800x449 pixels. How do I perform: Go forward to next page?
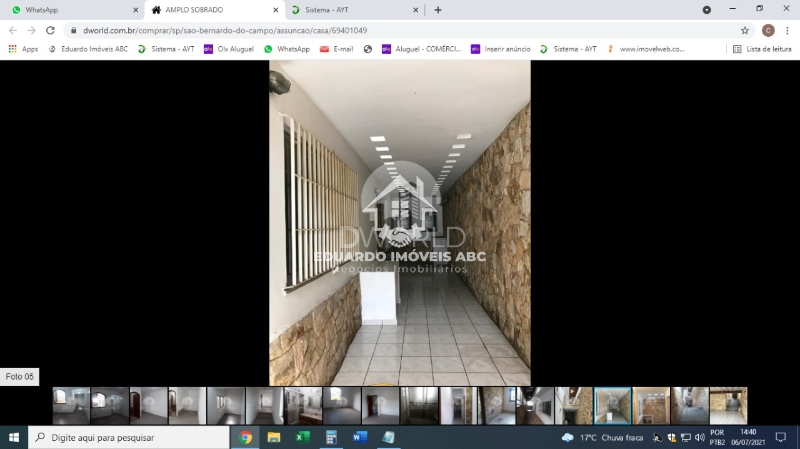32,31
